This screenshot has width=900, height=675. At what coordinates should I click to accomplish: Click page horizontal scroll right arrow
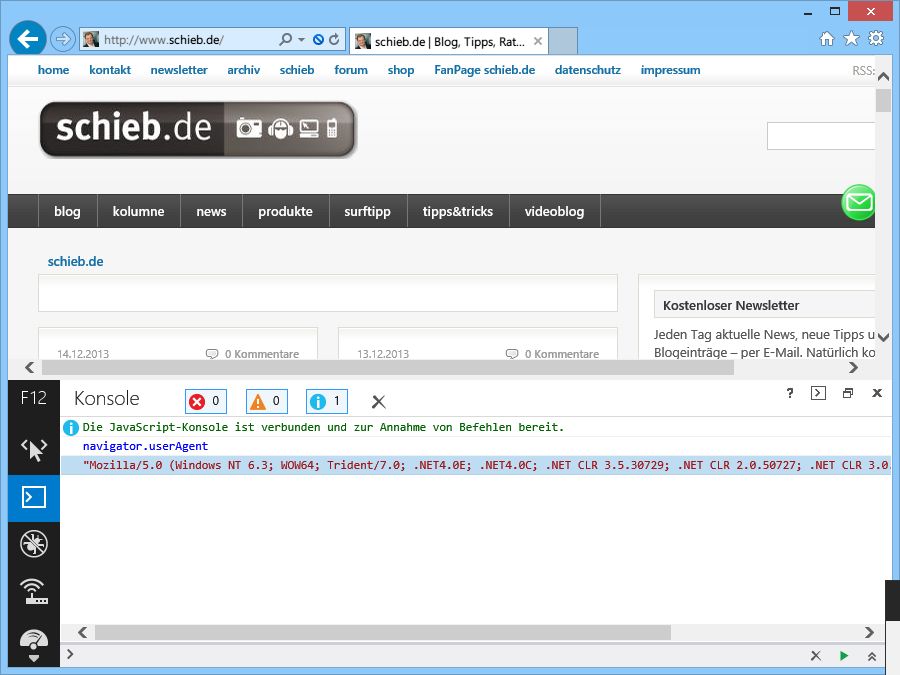point(854,367)
